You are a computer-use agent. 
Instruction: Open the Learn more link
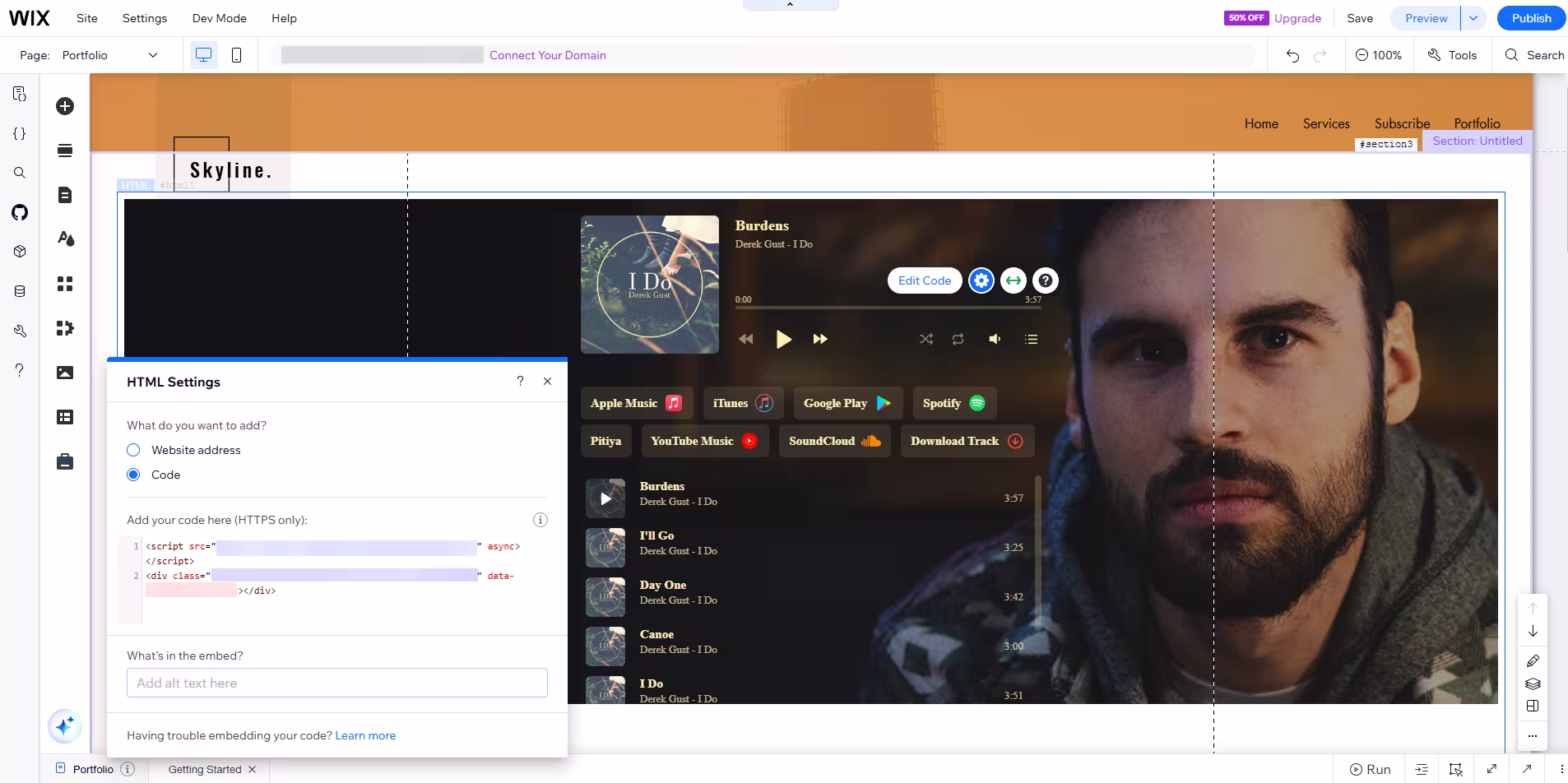[365, 735]
